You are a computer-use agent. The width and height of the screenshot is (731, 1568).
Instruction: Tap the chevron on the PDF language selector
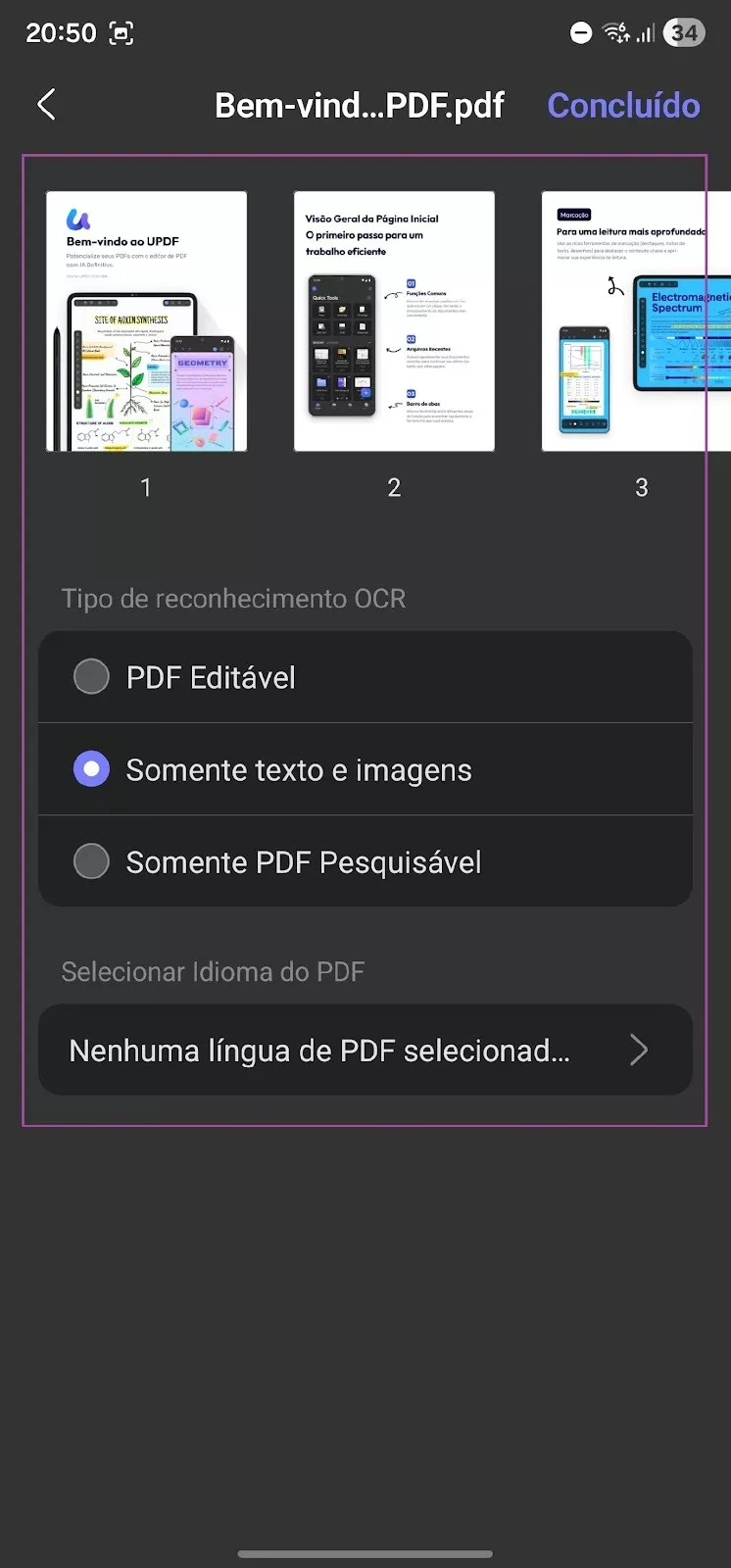pos(639,1050)
